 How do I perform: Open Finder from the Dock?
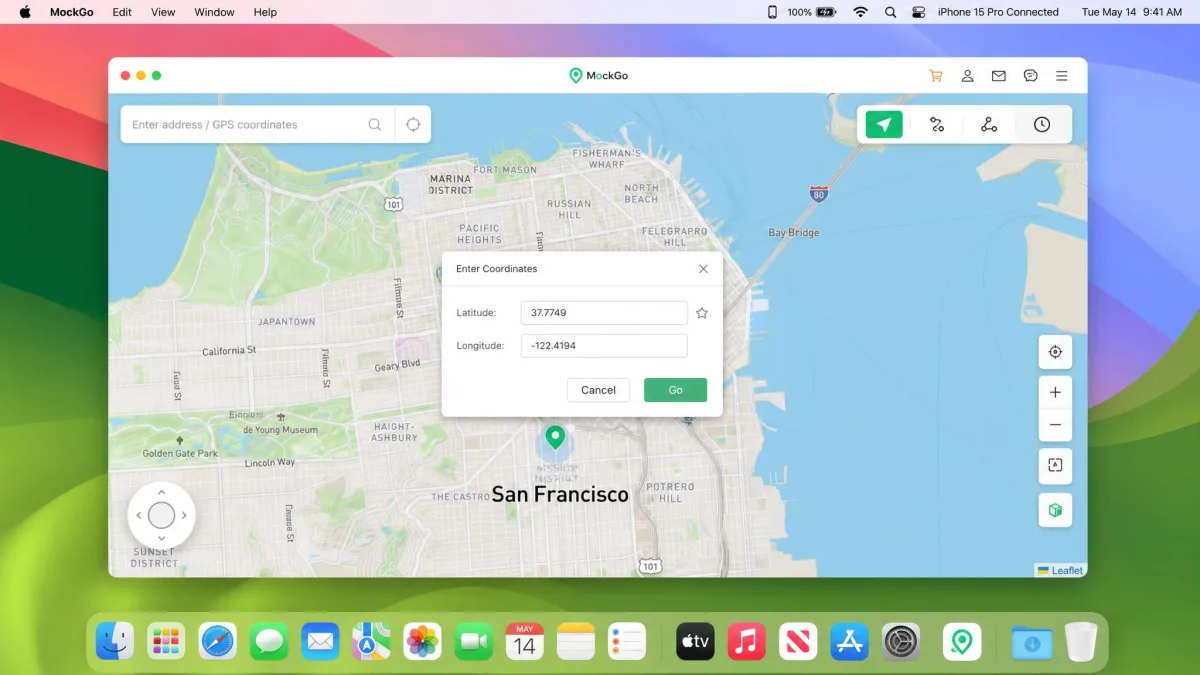[x=115, y=641]
